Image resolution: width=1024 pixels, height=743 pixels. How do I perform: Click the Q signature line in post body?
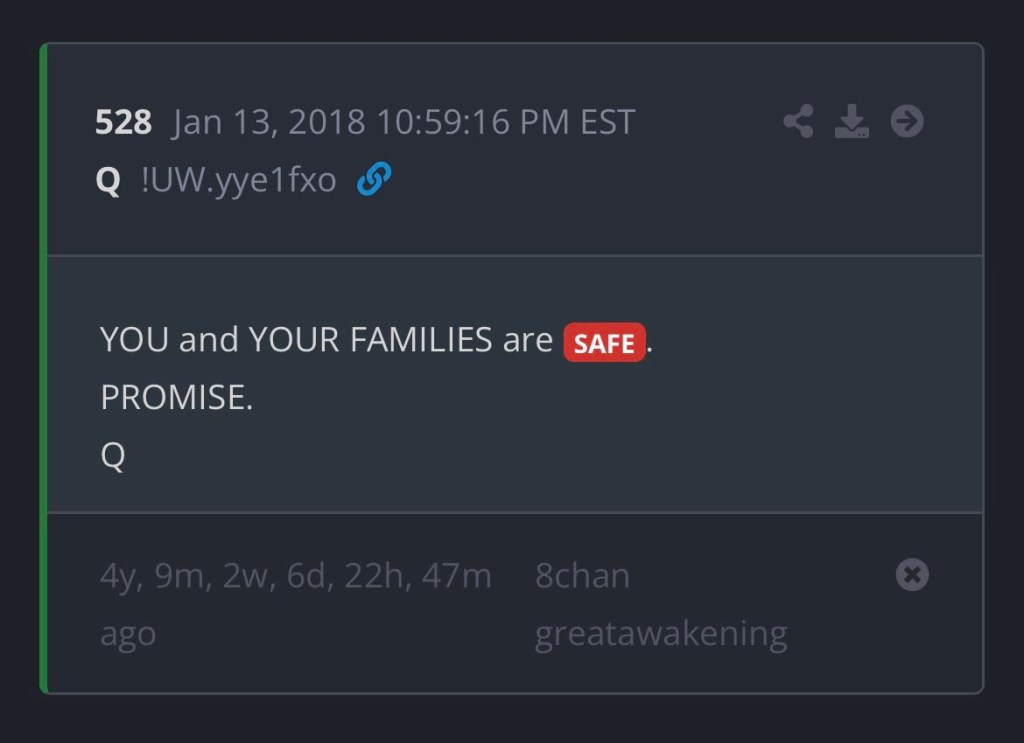pos(112,455)
